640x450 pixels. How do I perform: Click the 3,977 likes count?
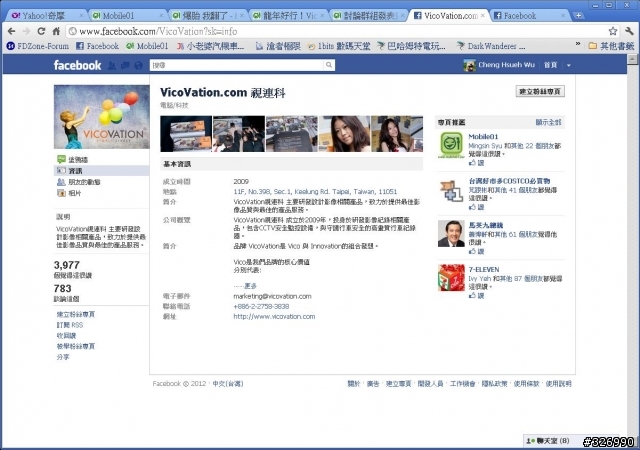pos(67,265)
